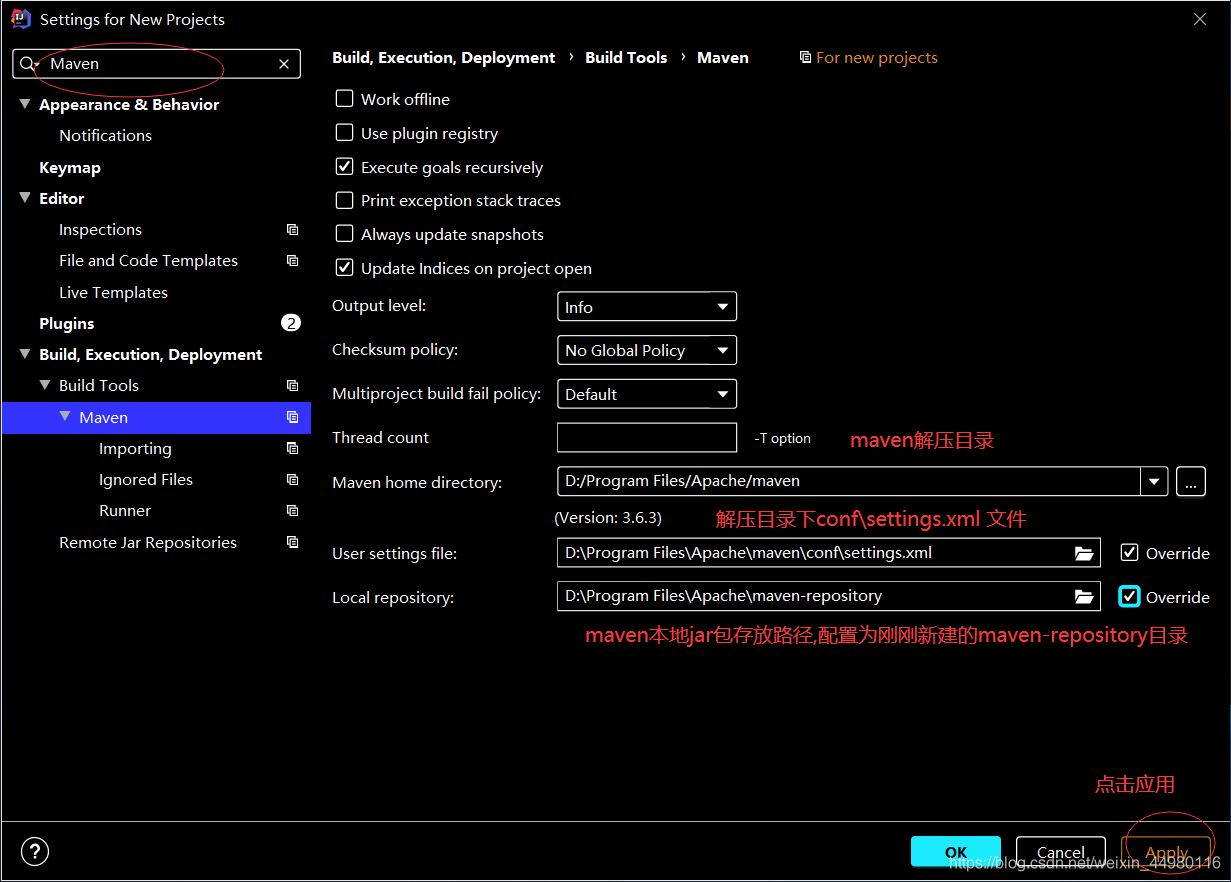
Task: Enable Work offline checkbox
Action: pyautogui.click(x=345, y=99)
